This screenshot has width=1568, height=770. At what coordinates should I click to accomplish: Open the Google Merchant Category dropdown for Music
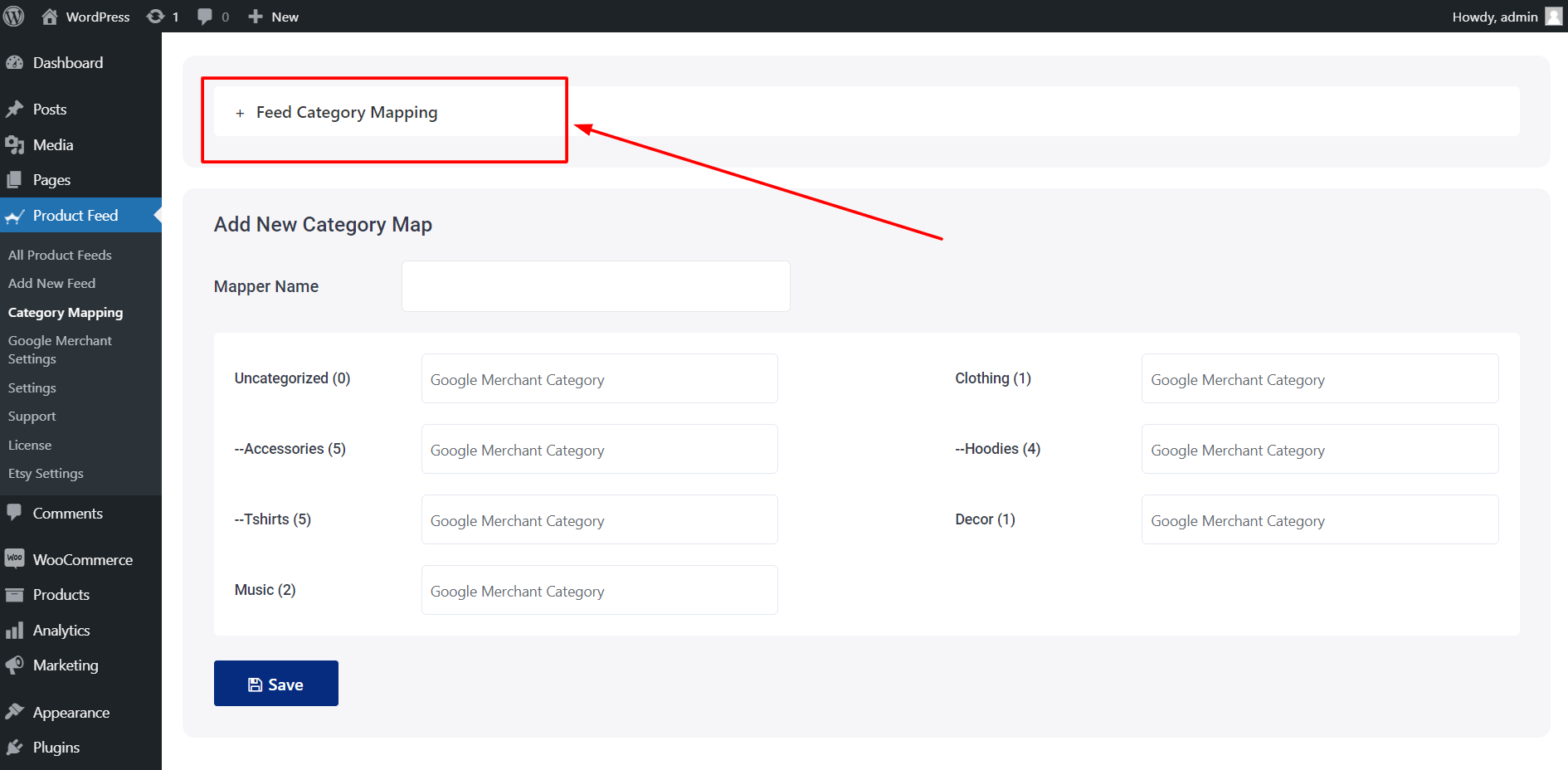pyautogui.click(x=598, y=590)
